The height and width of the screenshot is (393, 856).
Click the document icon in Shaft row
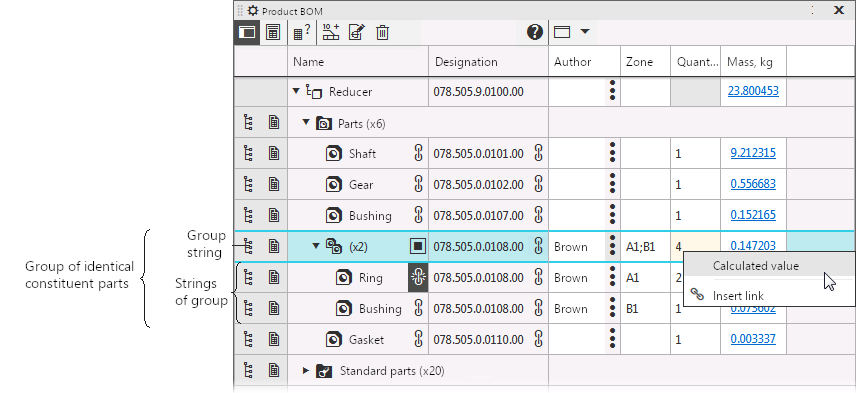[x=274, y=153]
